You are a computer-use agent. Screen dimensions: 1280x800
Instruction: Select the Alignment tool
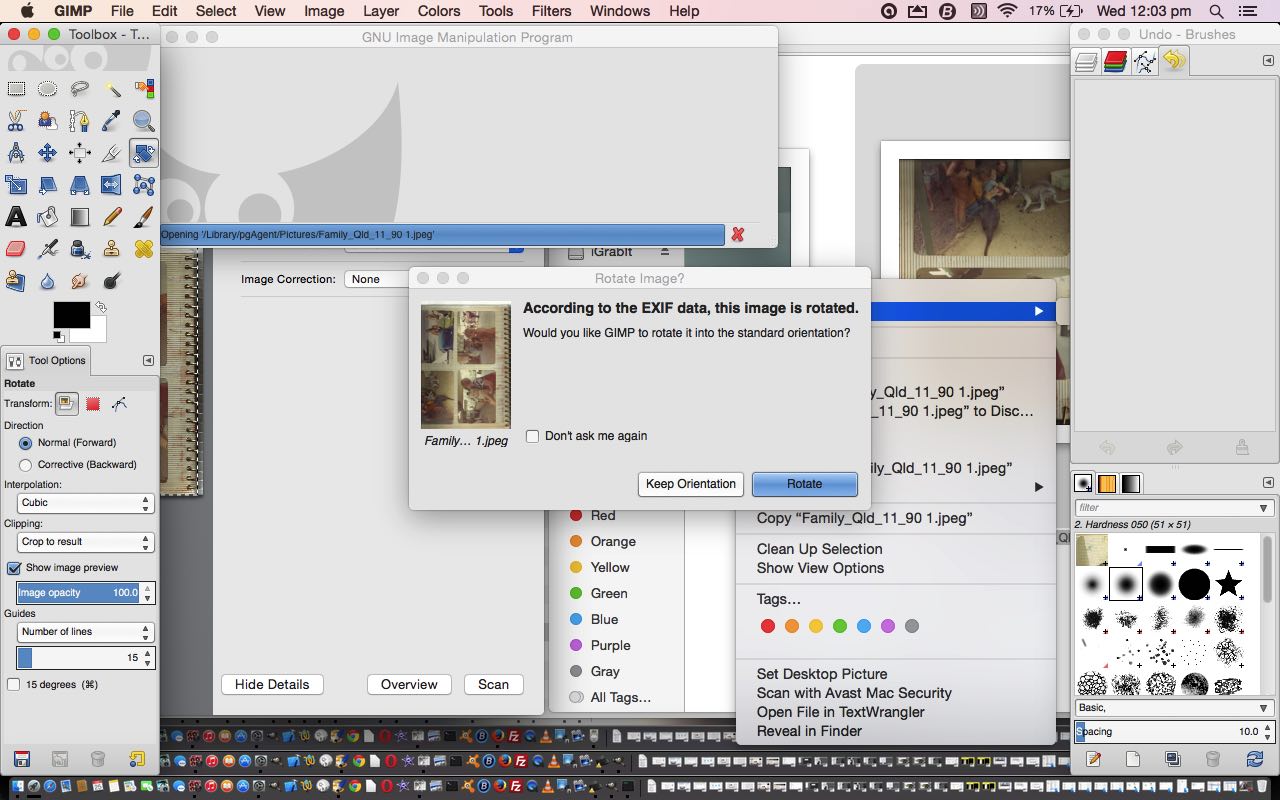[79, 153]
